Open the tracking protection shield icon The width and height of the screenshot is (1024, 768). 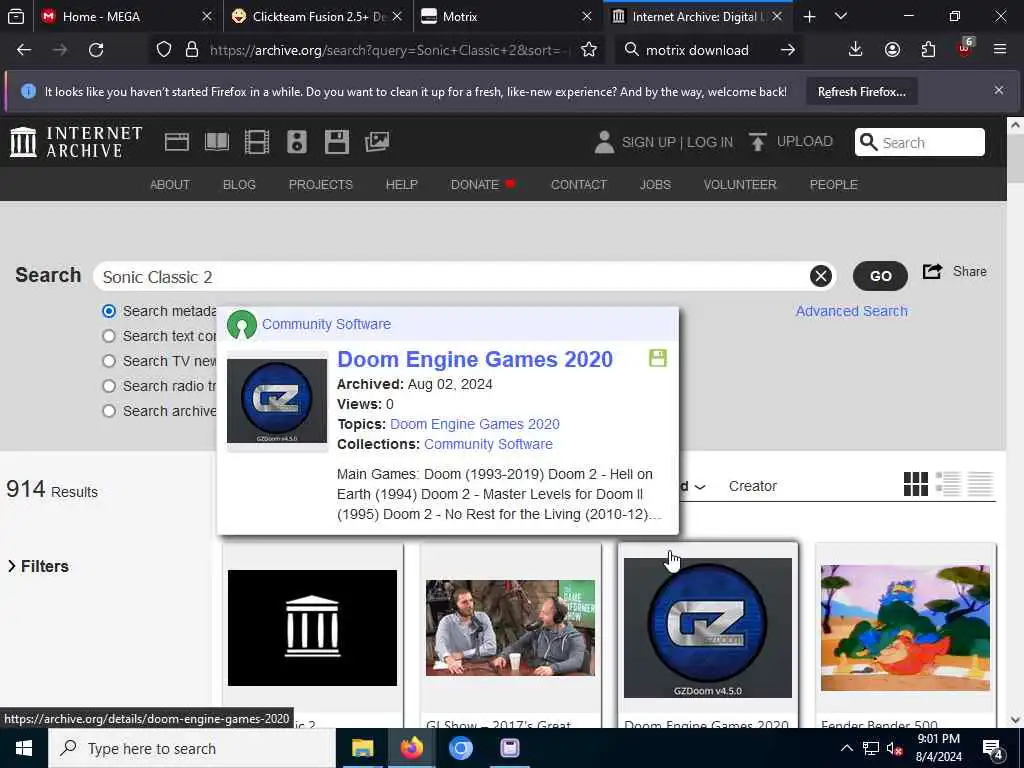pyautogui.click(x=164, y=50)
